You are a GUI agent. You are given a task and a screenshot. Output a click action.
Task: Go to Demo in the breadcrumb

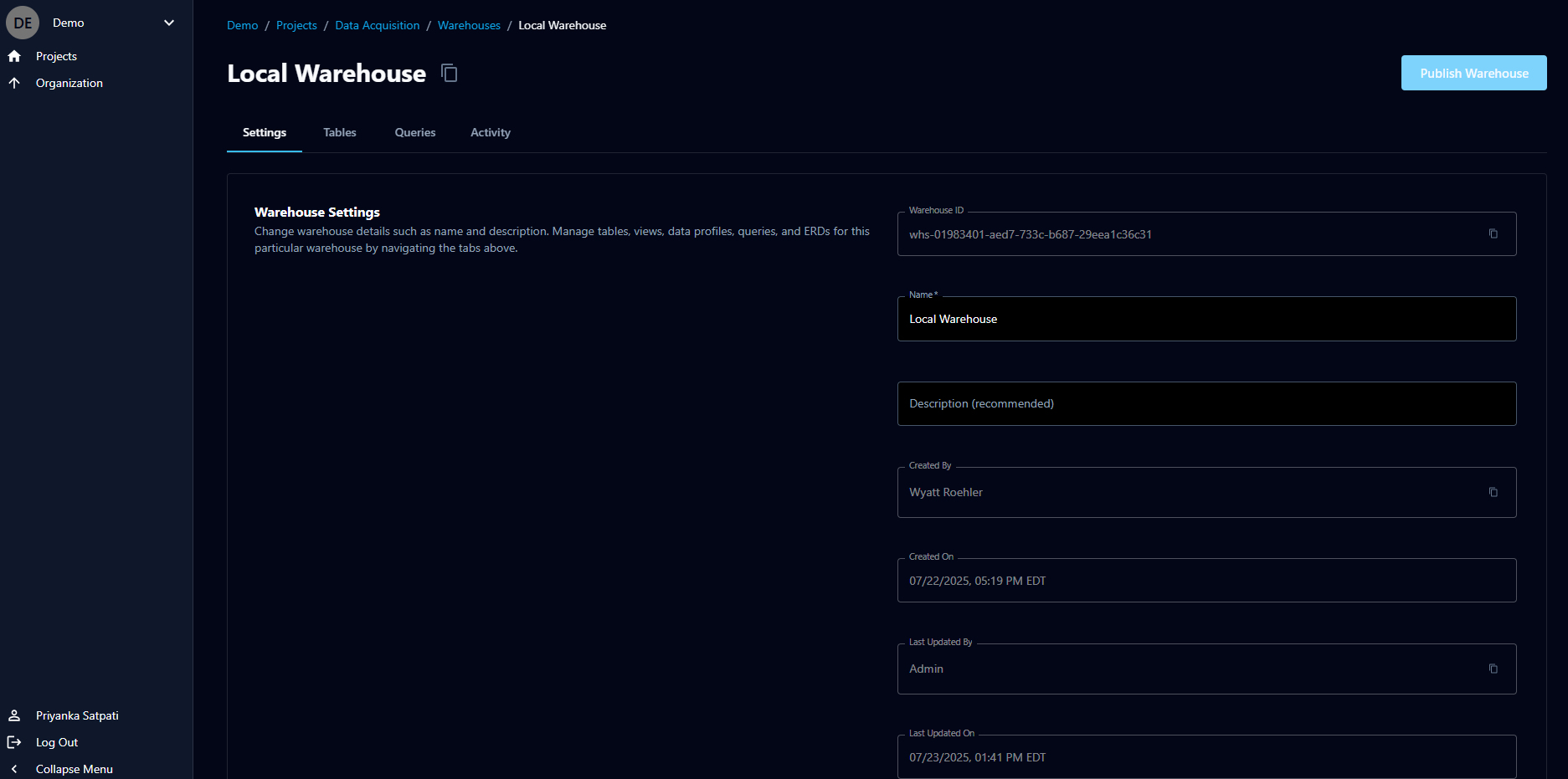point(243,25)
